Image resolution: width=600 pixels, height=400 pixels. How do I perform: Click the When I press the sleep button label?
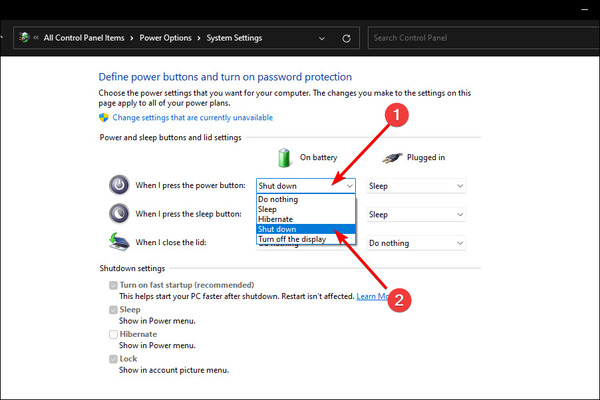point(188,214)
